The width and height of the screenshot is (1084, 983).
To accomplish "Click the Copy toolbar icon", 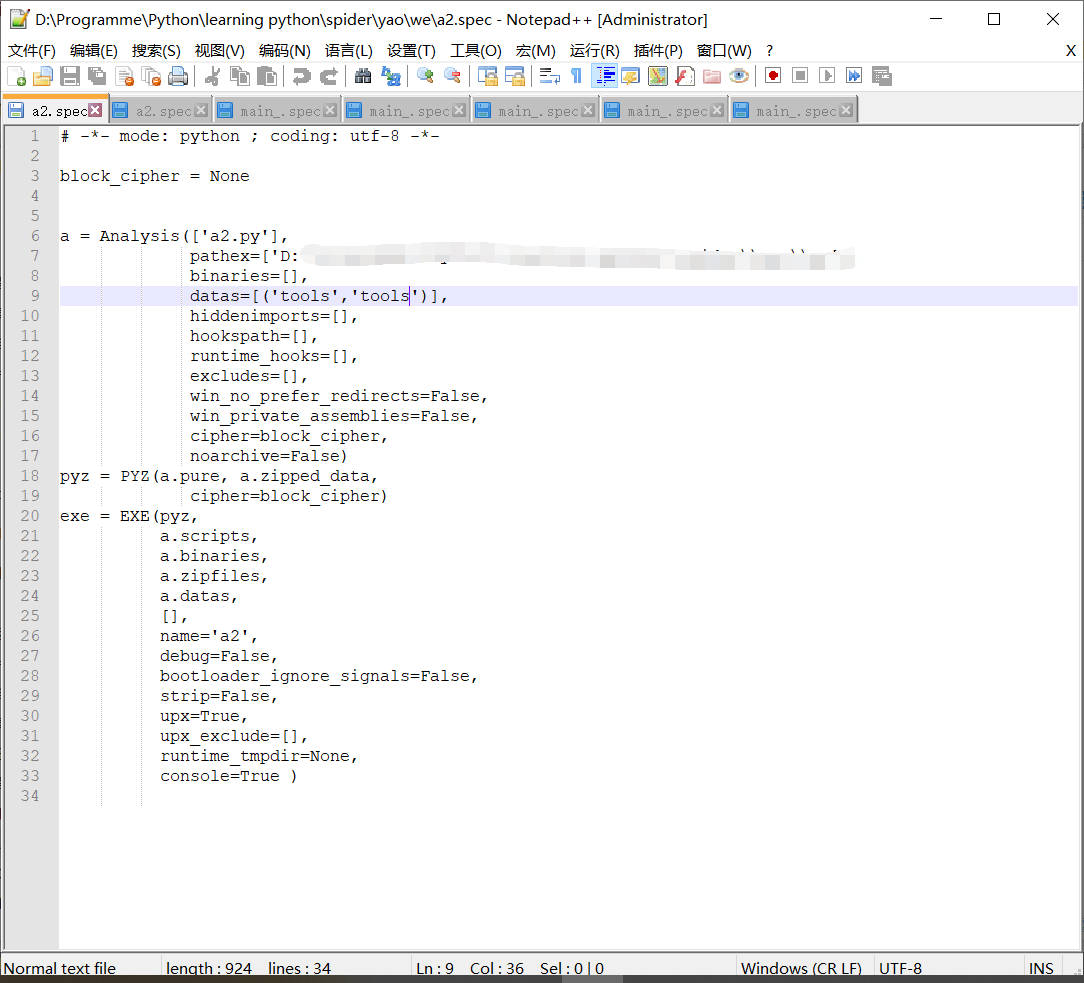I will point(240,76).
